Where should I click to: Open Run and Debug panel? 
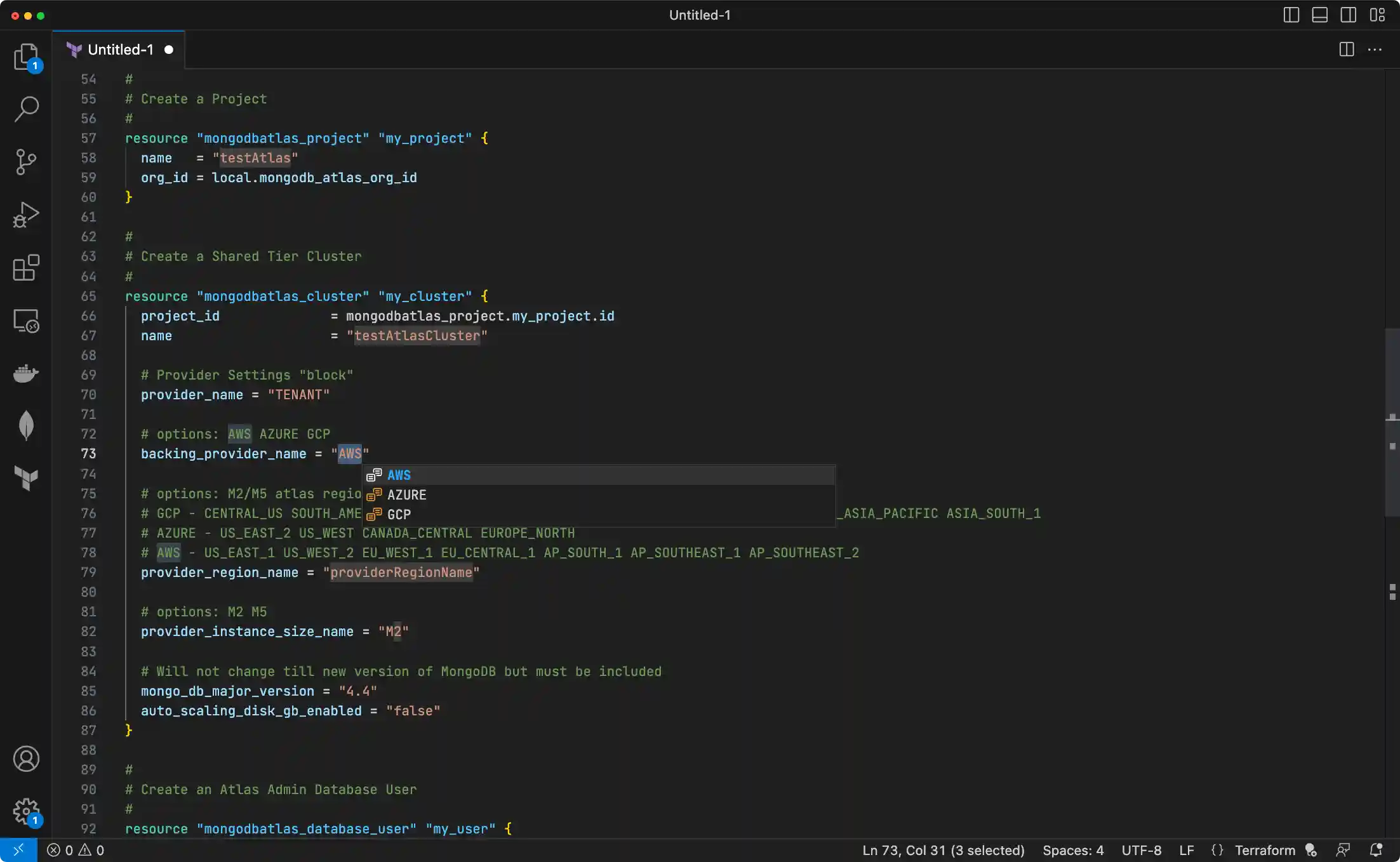coord(26,215)
